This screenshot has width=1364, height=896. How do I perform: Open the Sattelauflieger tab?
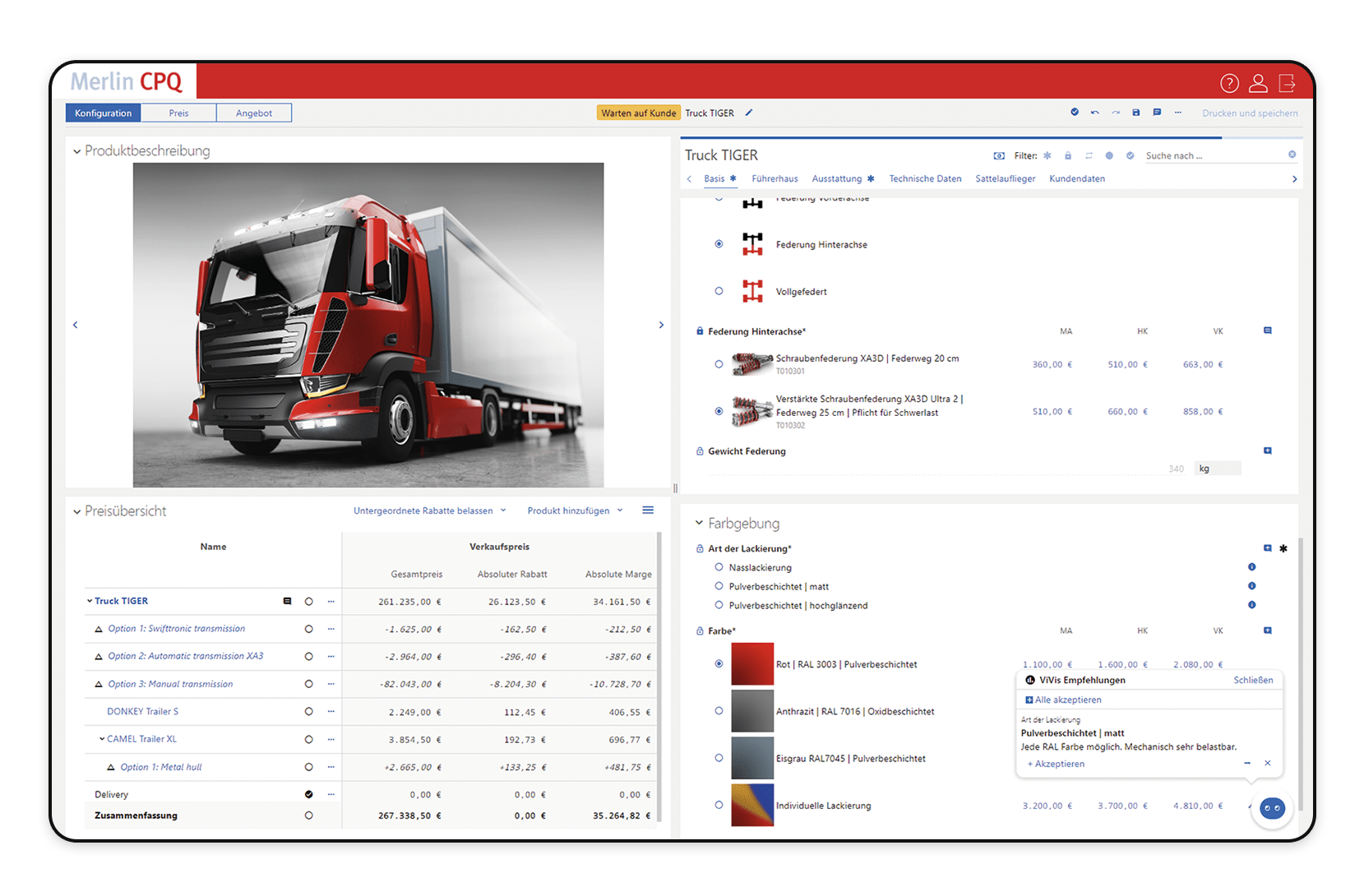[x=1005, y=178]
